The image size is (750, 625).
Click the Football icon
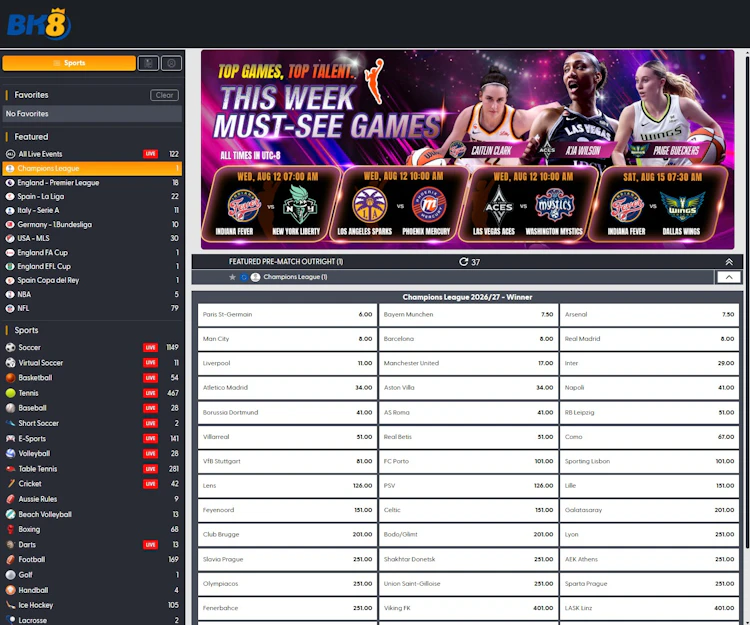tap(11, 559)
